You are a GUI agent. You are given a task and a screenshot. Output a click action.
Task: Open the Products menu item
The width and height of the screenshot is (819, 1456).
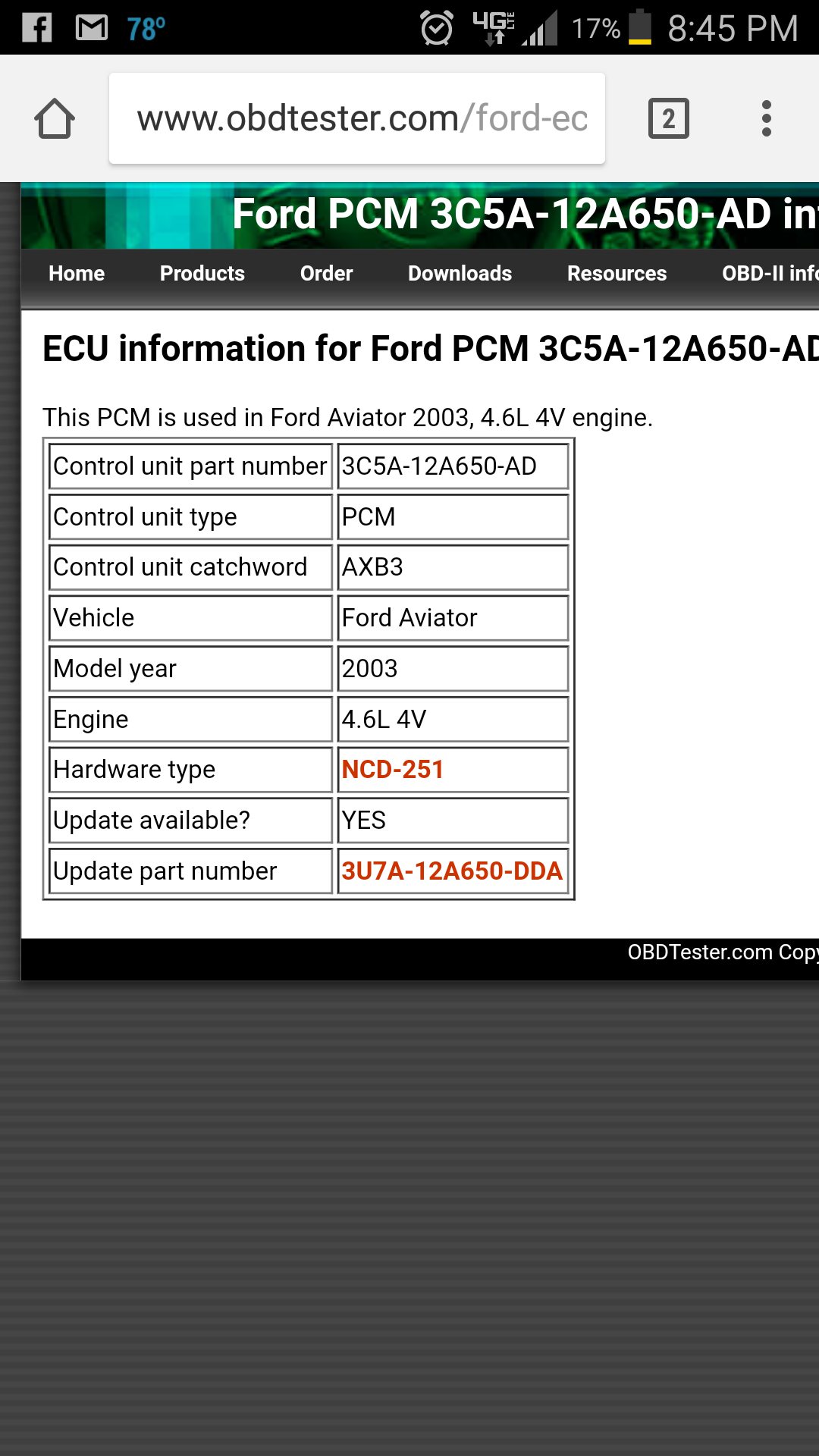point(202,274)
